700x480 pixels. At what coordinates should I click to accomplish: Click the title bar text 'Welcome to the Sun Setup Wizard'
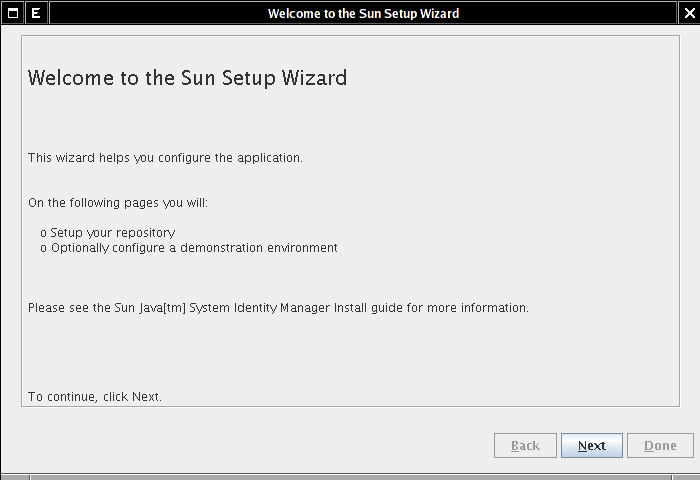point(363,13)
